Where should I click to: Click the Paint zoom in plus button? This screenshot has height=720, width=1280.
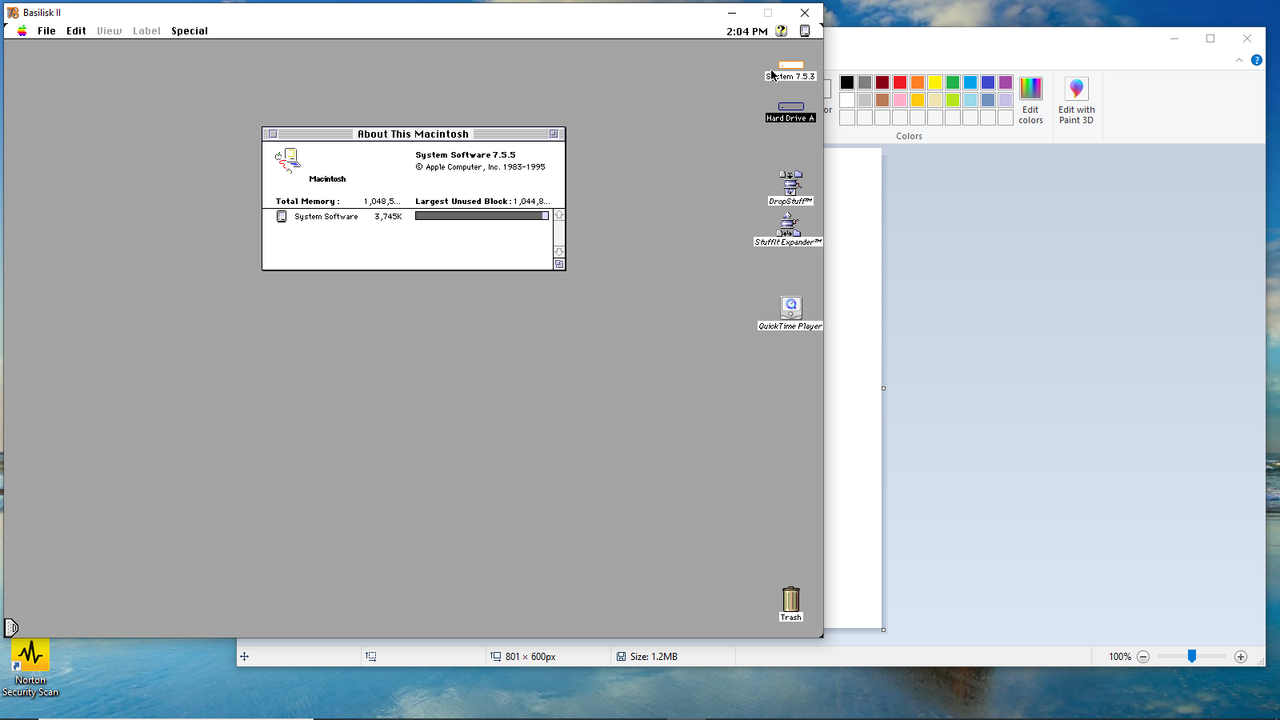pos(1241,657)
